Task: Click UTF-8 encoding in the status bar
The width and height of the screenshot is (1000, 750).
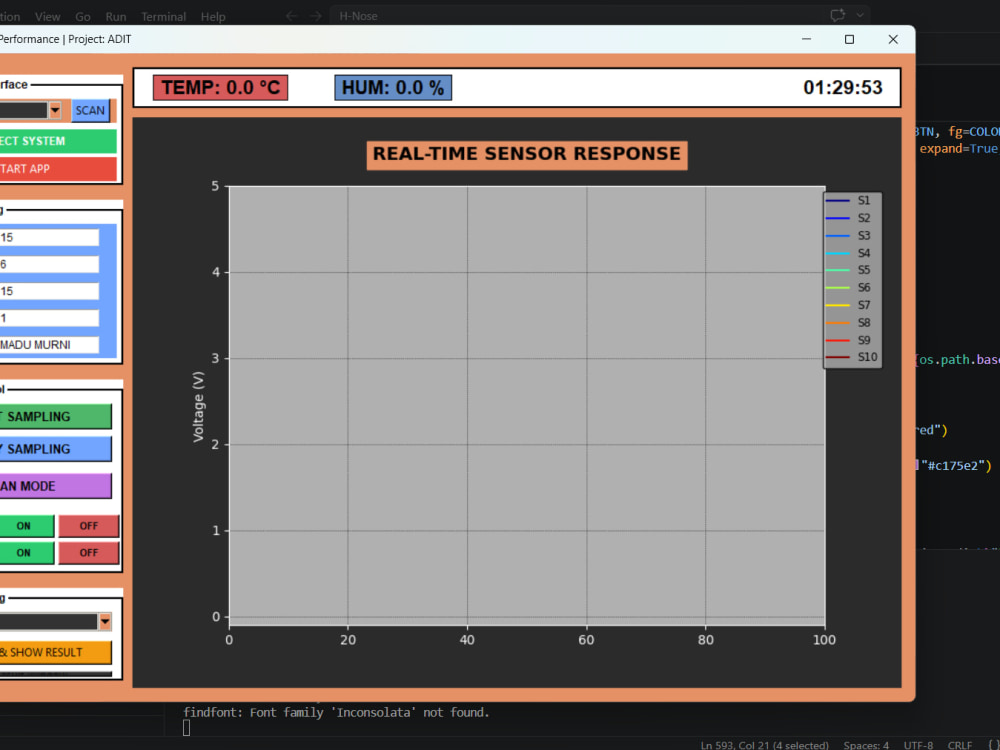Action: pos(918,745)
